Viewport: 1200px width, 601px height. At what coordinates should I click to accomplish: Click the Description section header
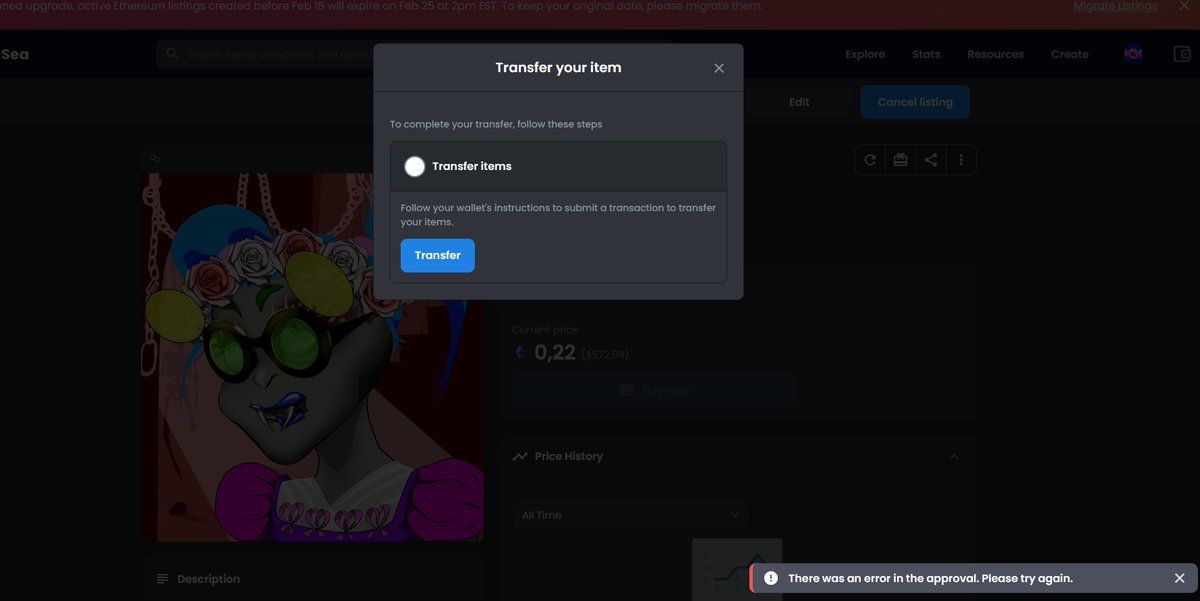coord(312,579)
